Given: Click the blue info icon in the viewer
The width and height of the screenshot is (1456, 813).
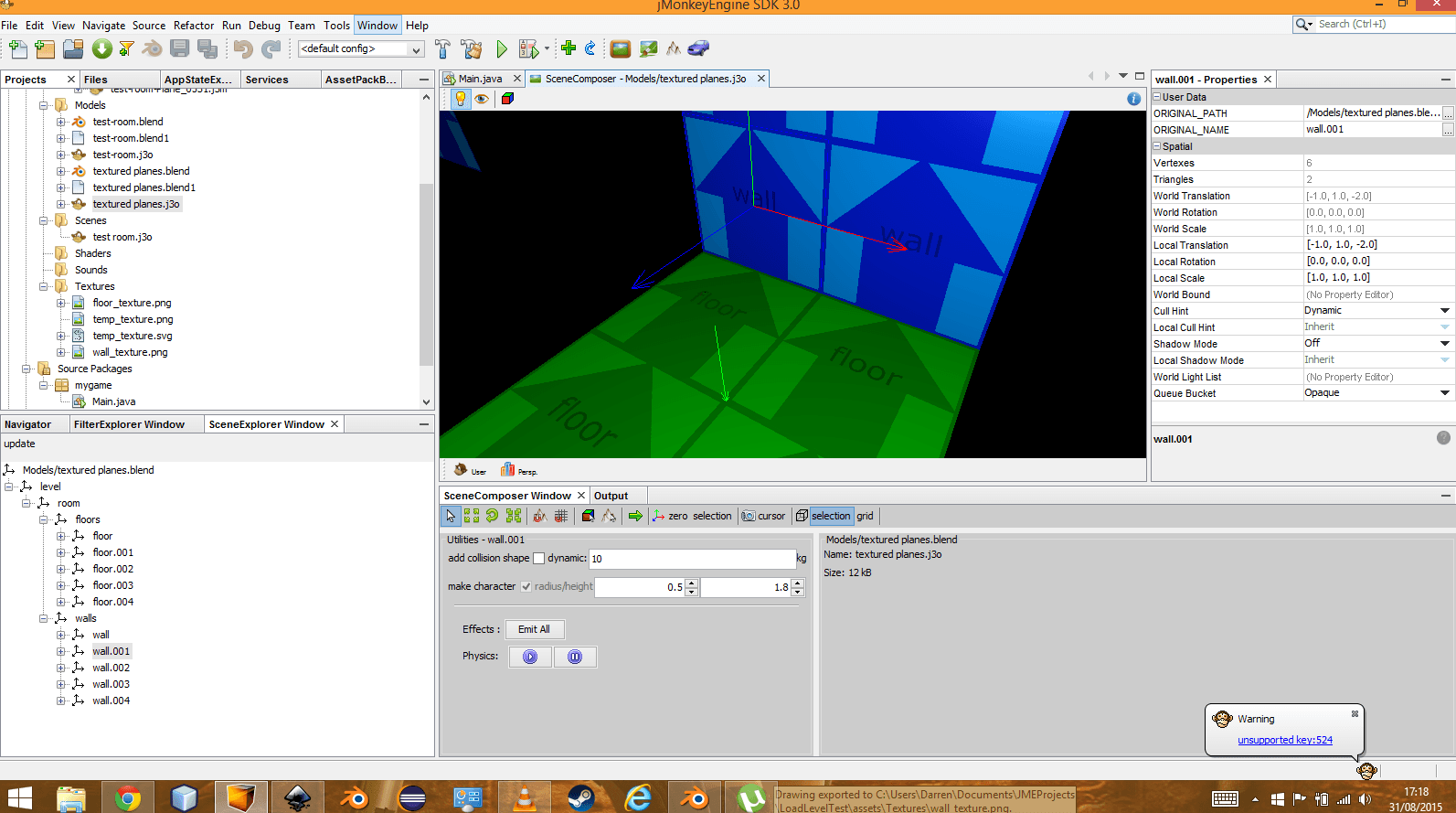Looking at the screenshot, I should pyautogui.click(x=1133, y=99).
